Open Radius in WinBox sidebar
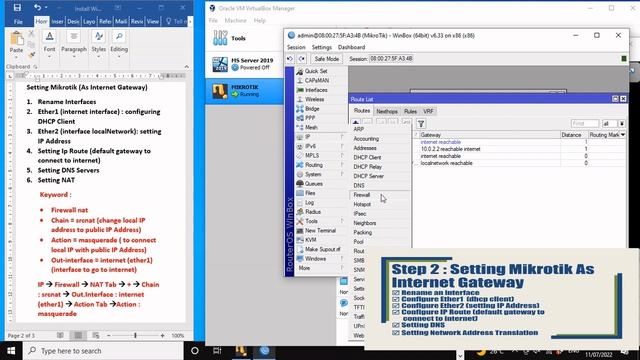Screen dimensions: 640x360 [x=313, y=212]
